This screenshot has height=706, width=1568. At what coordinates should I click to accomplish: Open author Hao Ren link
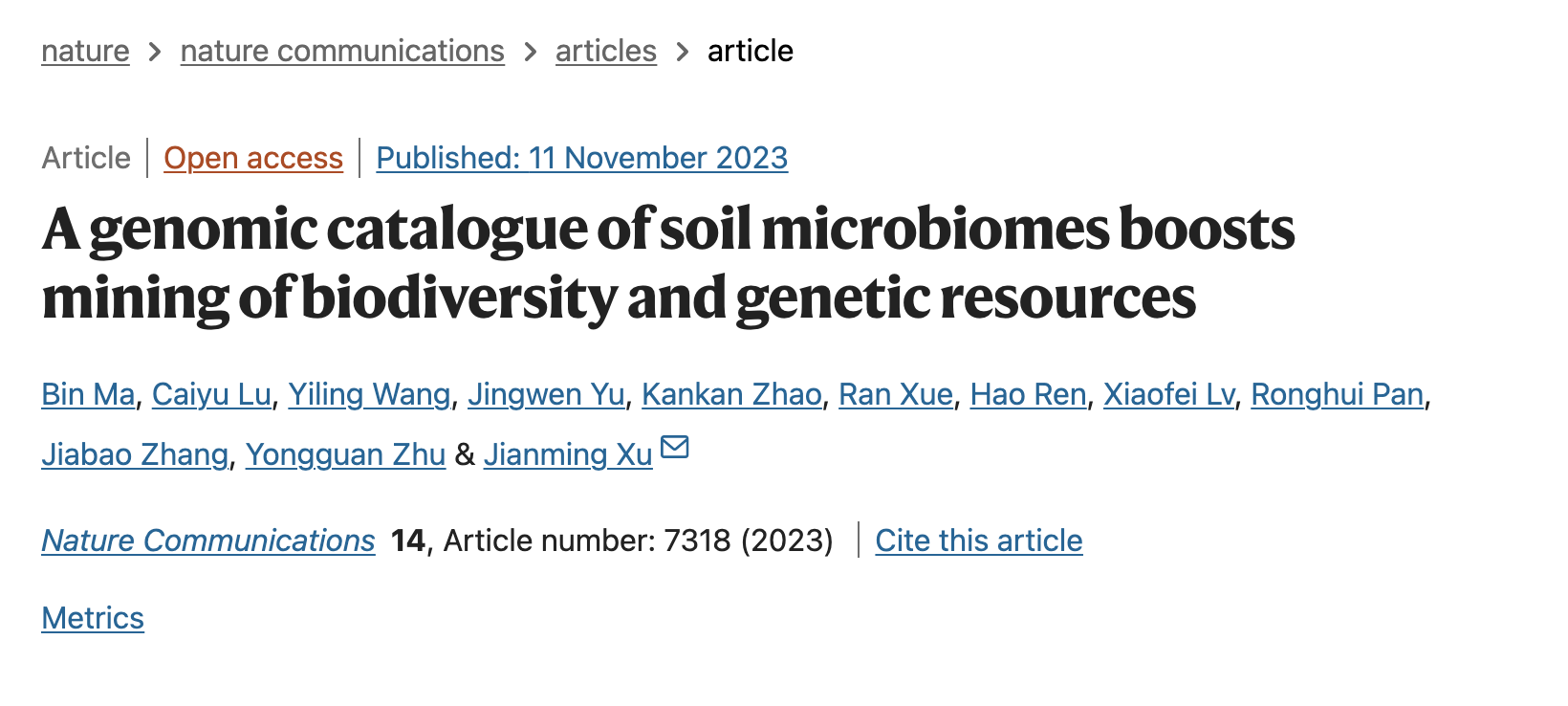click(1028, 394)
